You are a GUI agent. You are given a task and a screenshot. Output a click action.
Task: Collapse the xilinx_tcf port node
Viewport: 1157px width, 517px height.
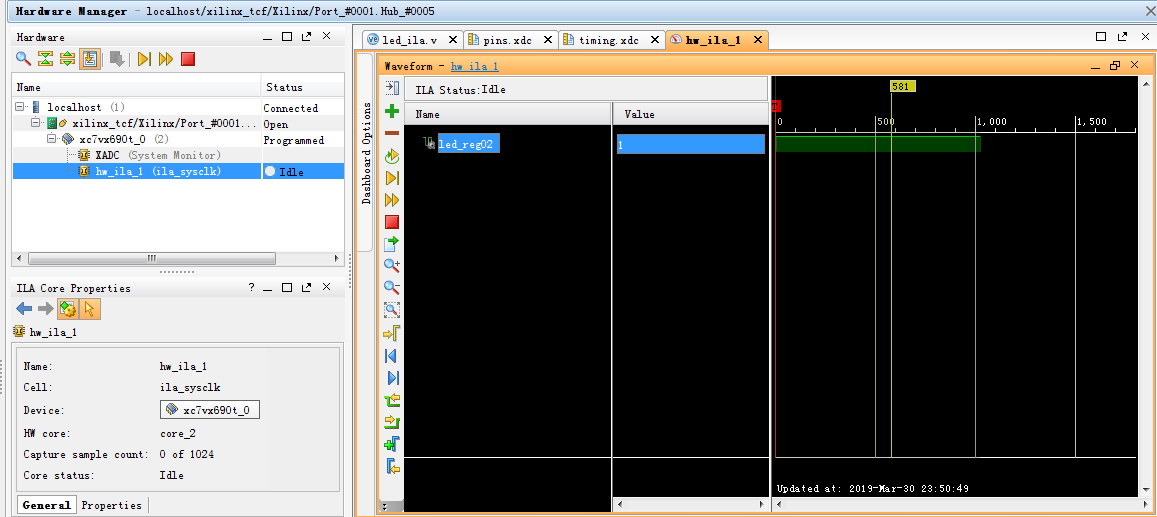tap(35, 123)
